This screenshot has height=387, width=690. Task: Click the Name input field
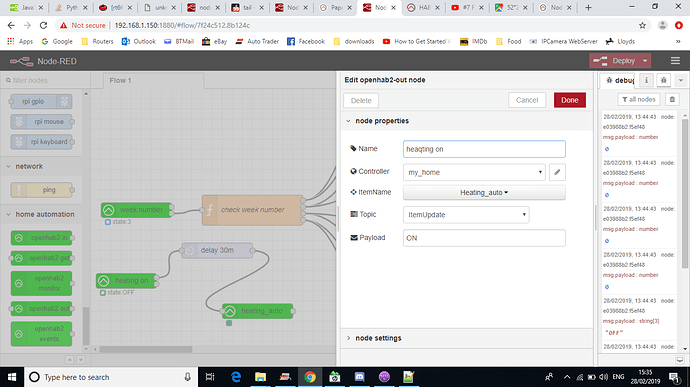pos(484,149)
